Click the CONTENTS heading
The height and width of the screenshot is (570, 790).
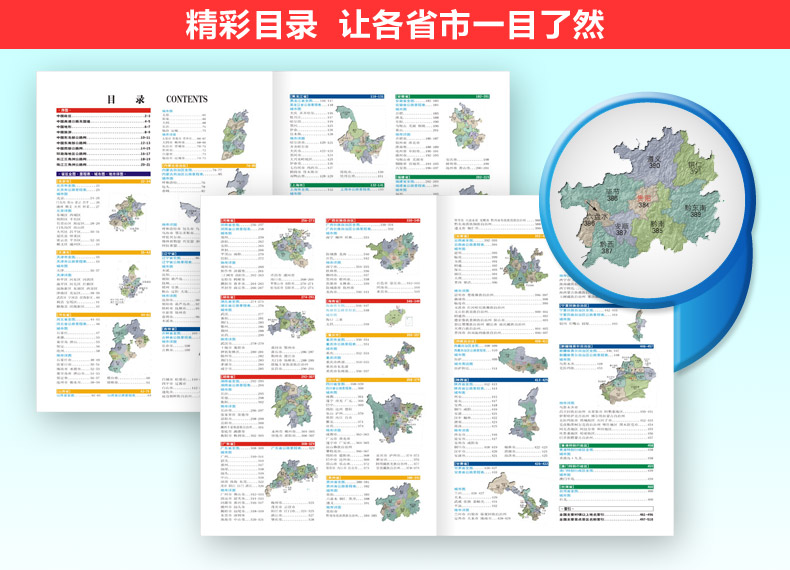(186, 99)
